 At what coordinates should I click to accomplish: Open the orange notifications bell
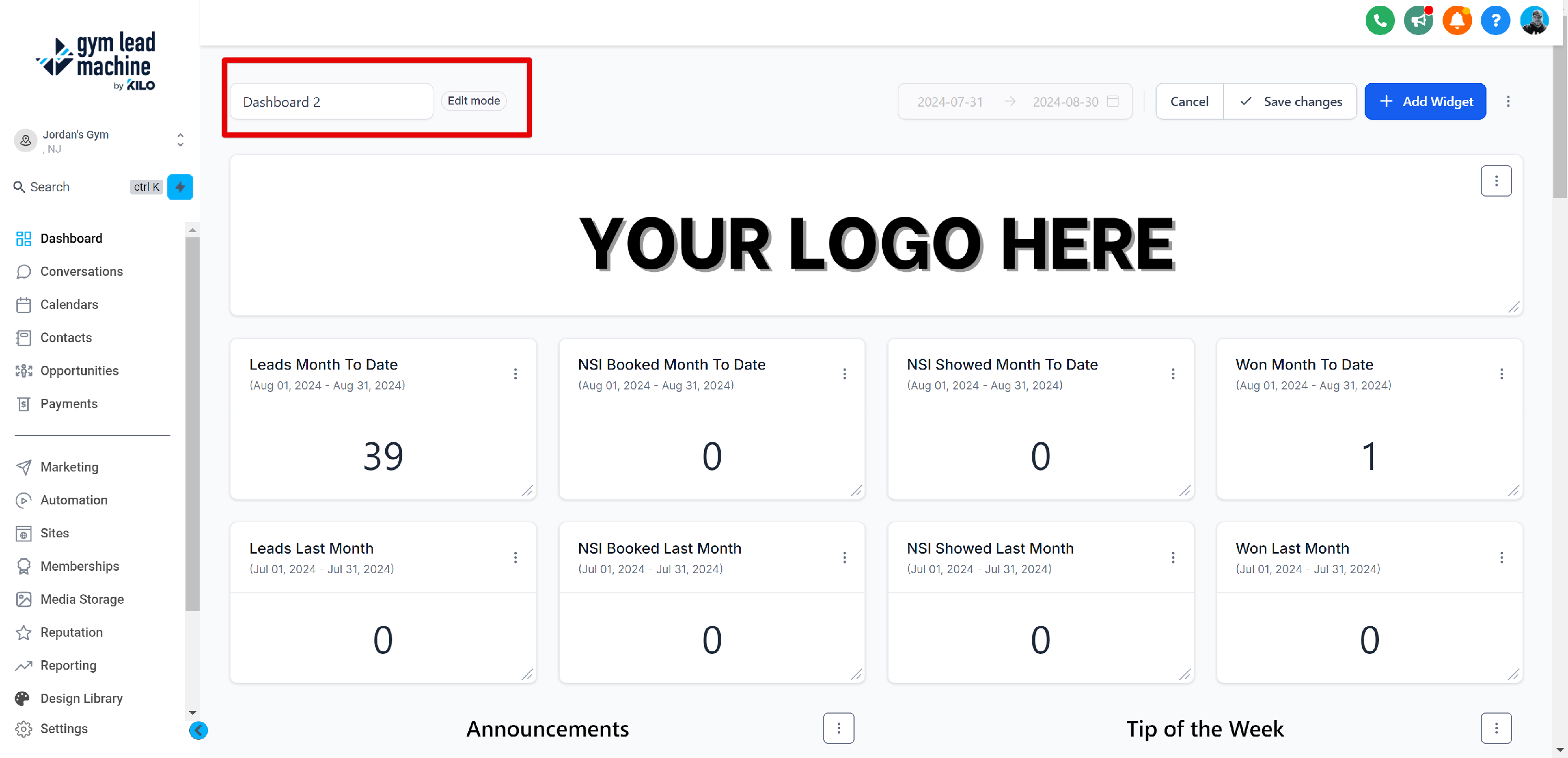pos(1457,21)
